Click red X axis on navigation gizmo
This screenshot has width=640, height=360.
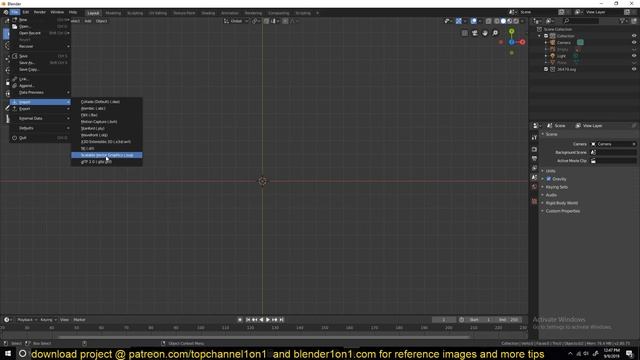[x=522, y=42]
